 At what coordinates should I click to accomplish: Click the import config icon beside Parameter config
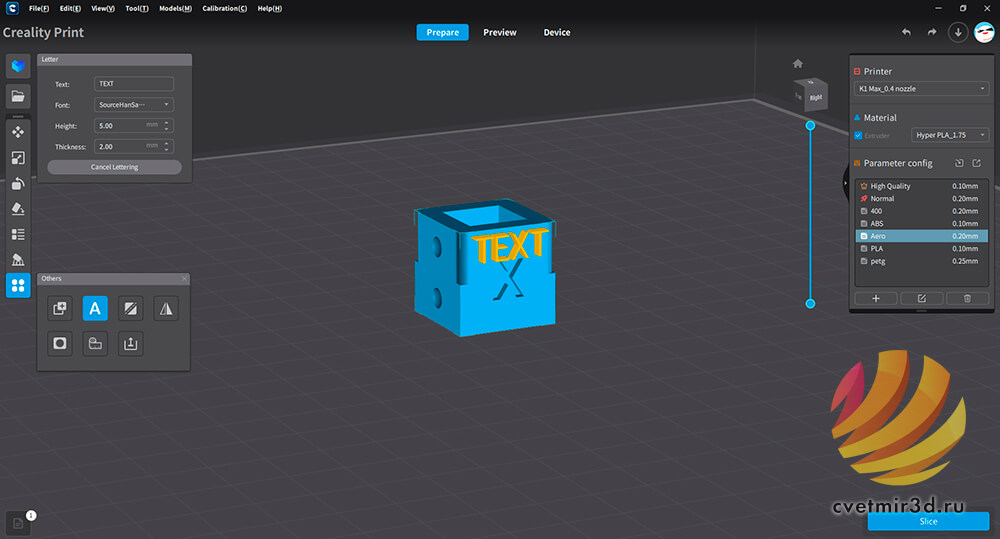959,163
